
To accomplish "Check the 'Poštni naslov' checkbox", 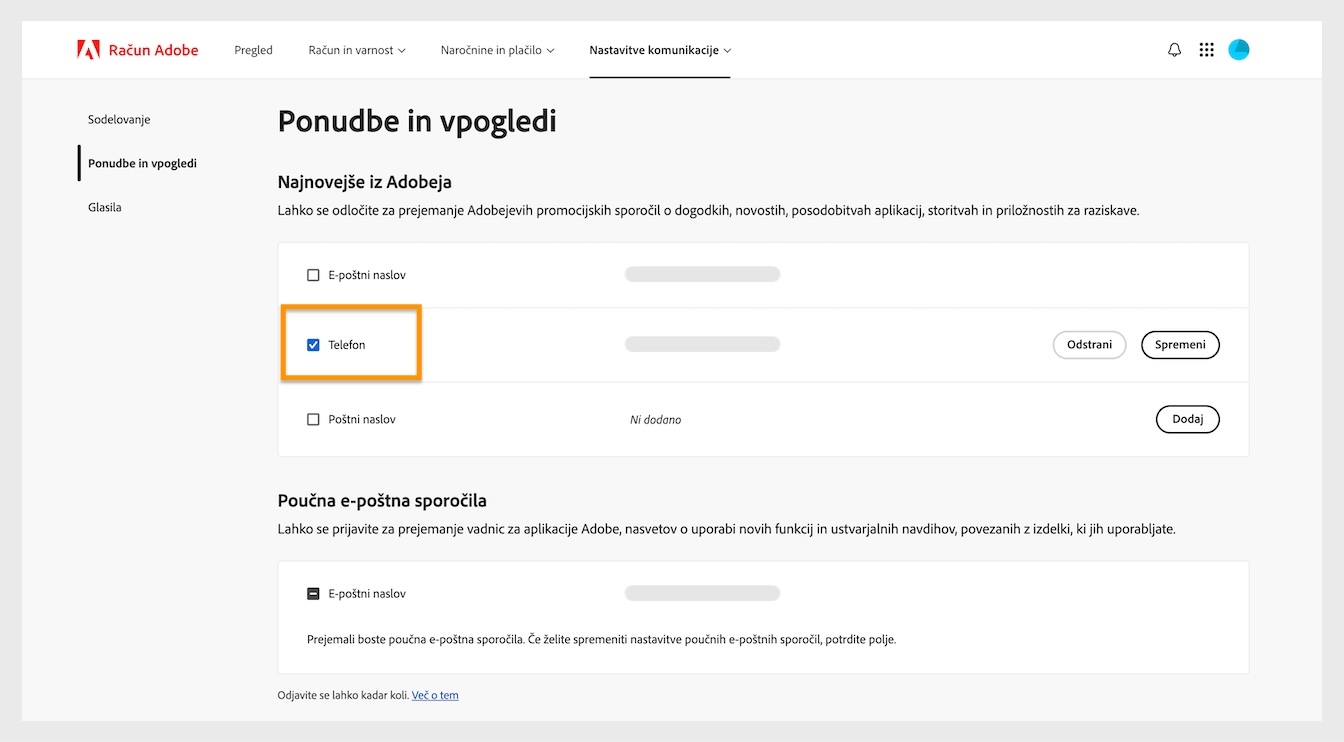I will [x=313, y=419].
